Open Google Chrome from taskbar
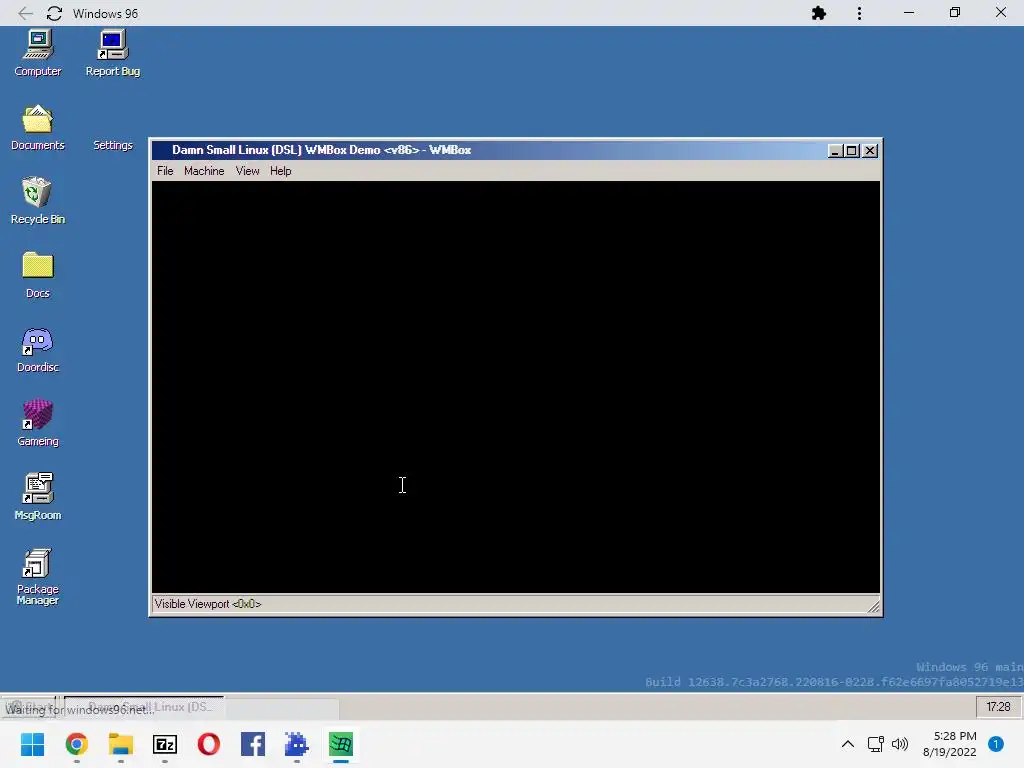1024x768 pixels. pos(76,744)
